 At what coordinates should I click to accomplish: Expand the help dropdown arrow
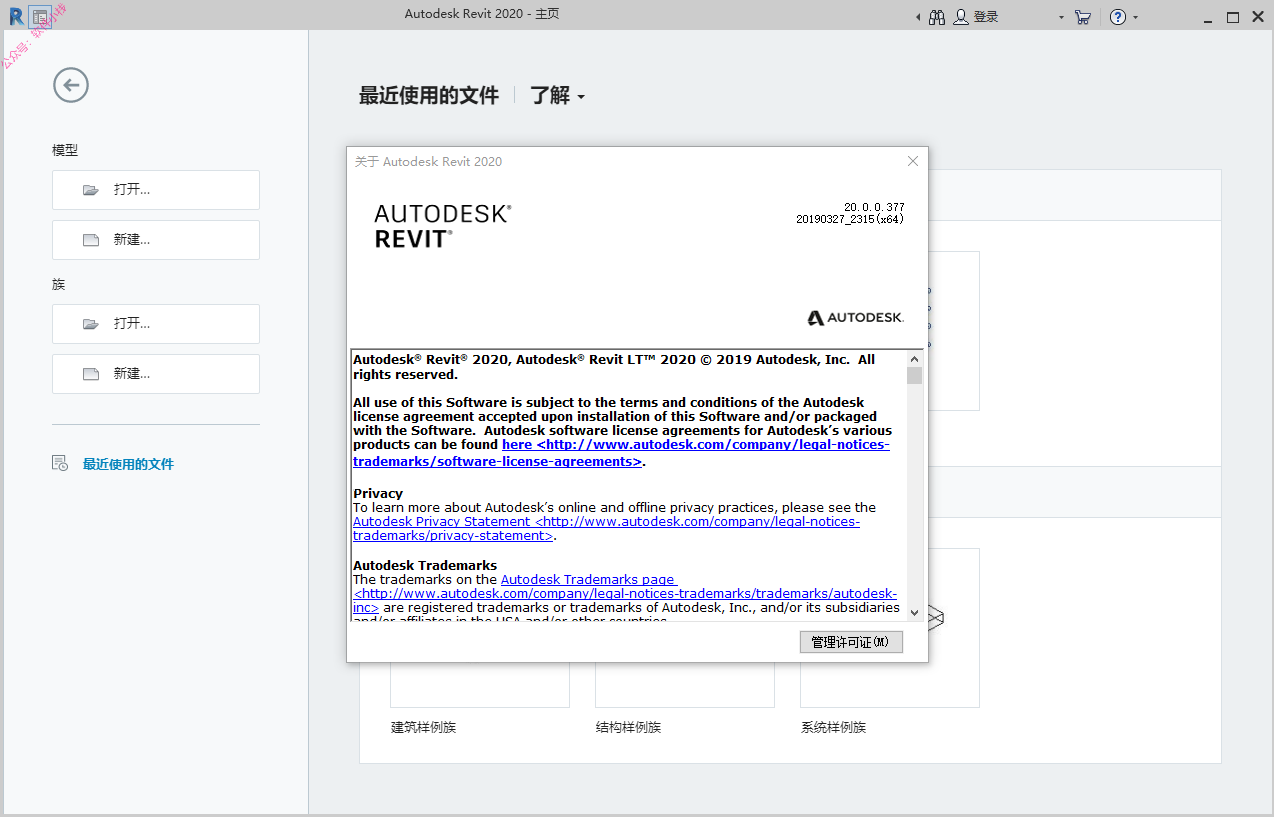[1135, 17]
